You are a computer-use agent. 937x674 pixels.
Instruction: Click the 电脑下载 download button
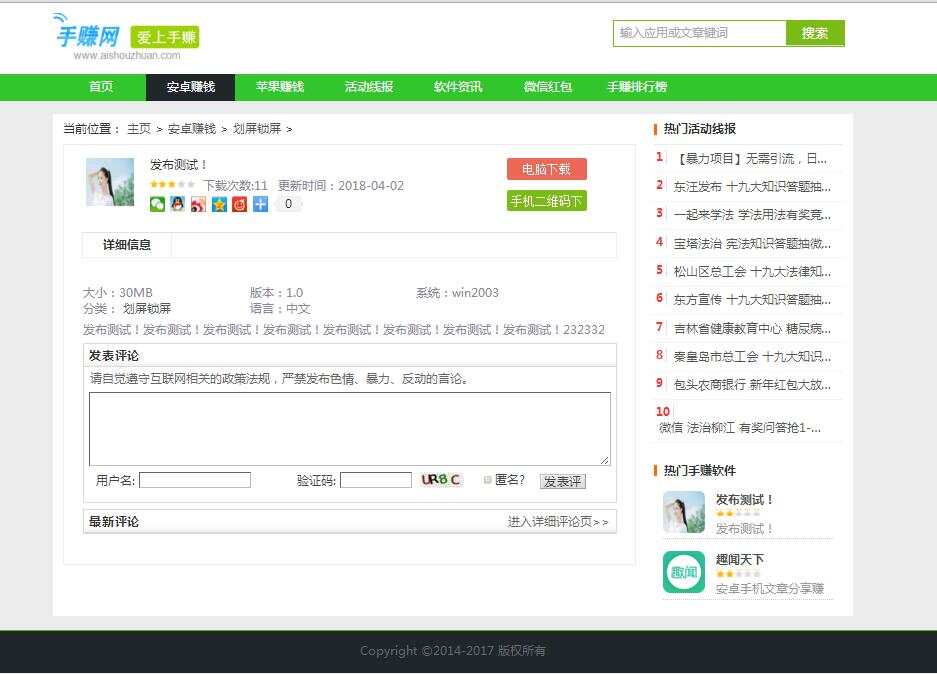click(546, 168)
